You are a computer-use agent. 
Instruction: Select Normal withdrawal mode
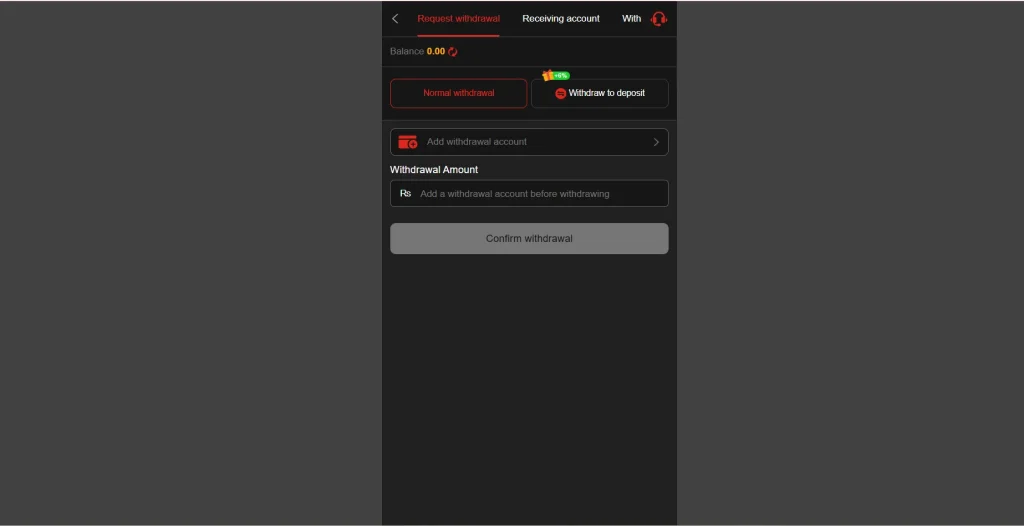pyautogui.click(x=458, y=93)
